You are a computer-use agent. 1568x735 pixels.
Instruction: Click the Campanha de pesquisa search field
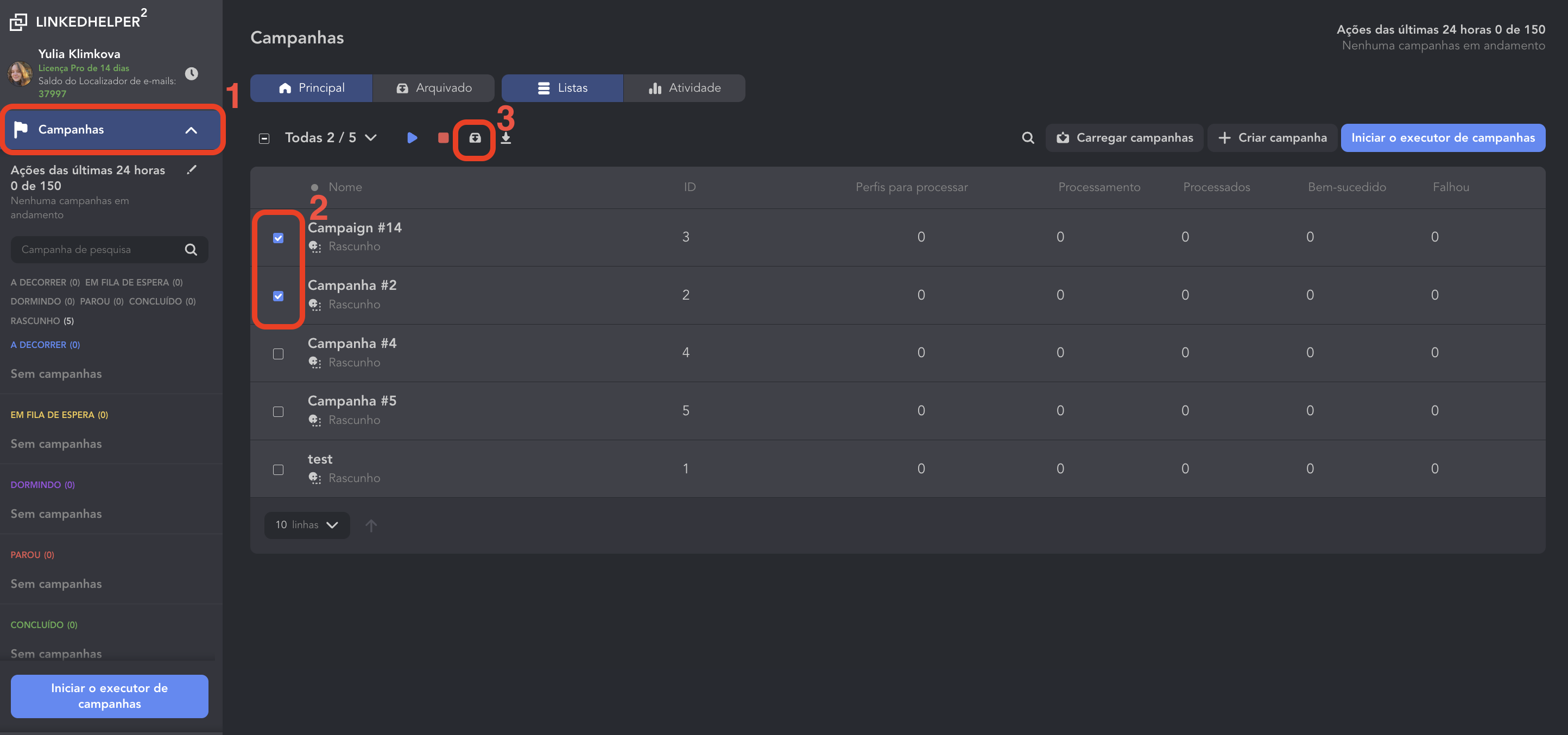click(97, 250)
